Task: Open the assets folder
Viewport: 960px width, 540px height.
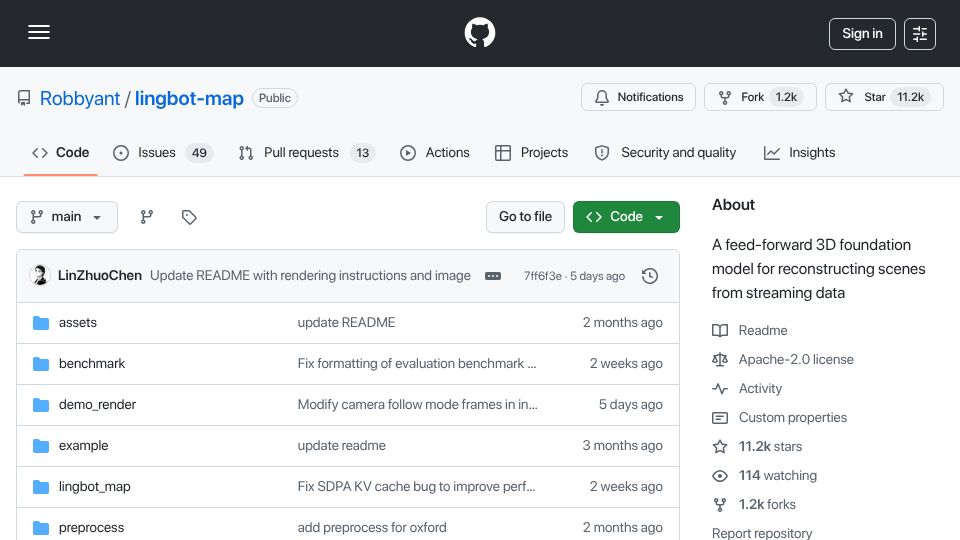Action: (x=78, y=323)
